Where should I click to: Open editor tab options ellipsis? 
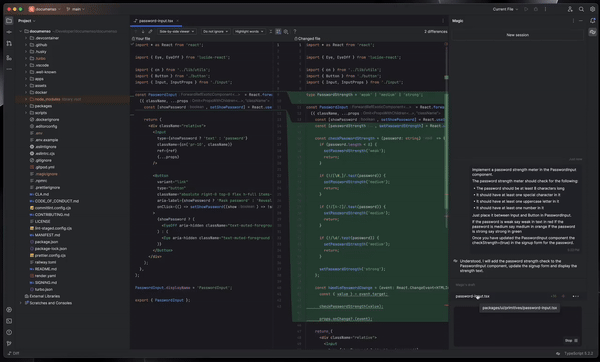click(443, 21)
